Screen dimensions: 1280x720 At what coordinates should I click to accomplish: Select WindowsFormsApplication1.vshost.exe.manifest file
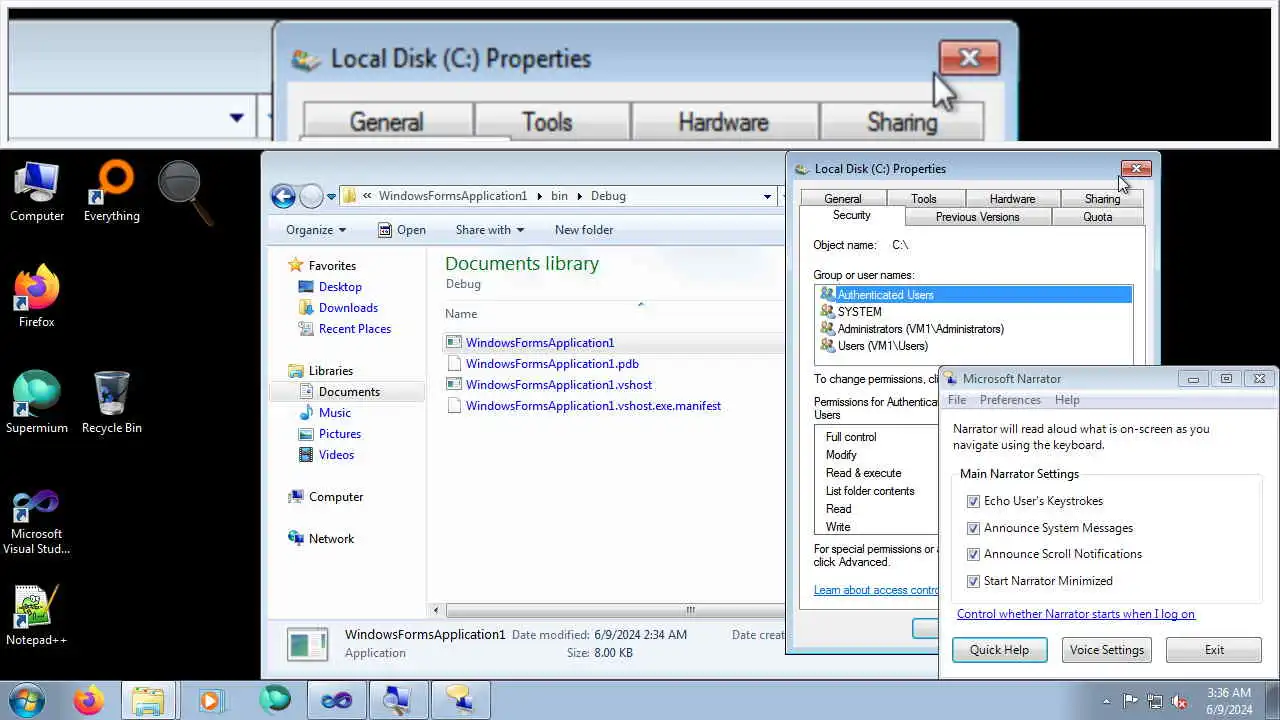tap(593, 406)
